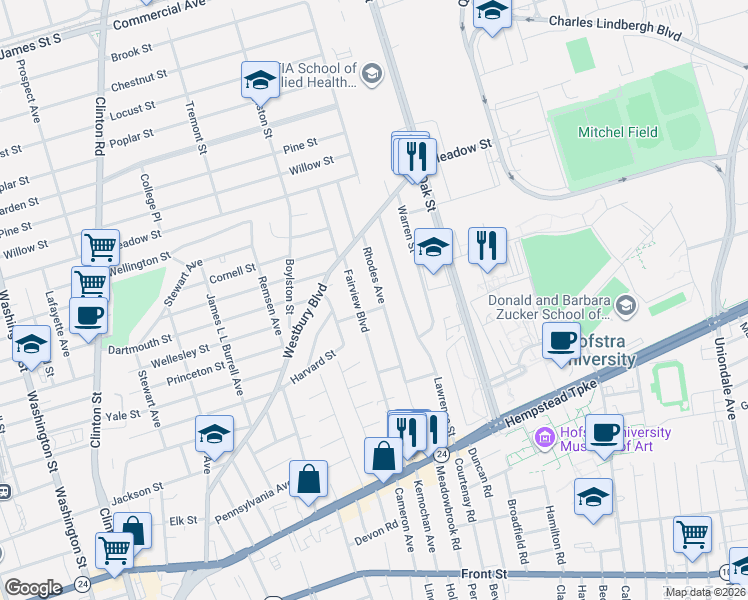Viewport: 748px width, 600px height.
Task: Select the Devon Rd label
Action: tap(376, 533)
